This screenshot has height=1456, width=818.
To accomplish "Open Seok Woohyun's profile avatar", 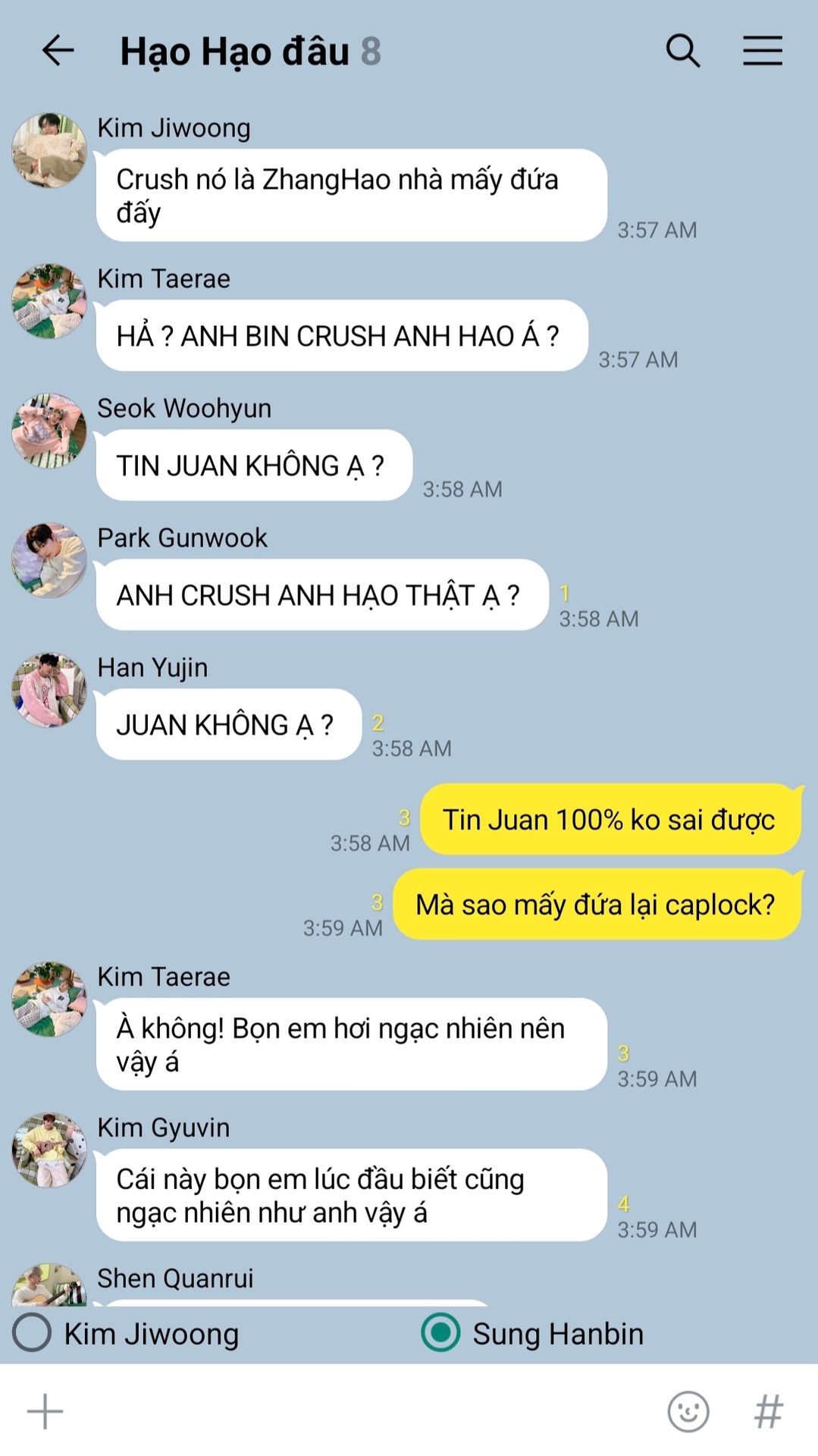I will click(49, 431).
